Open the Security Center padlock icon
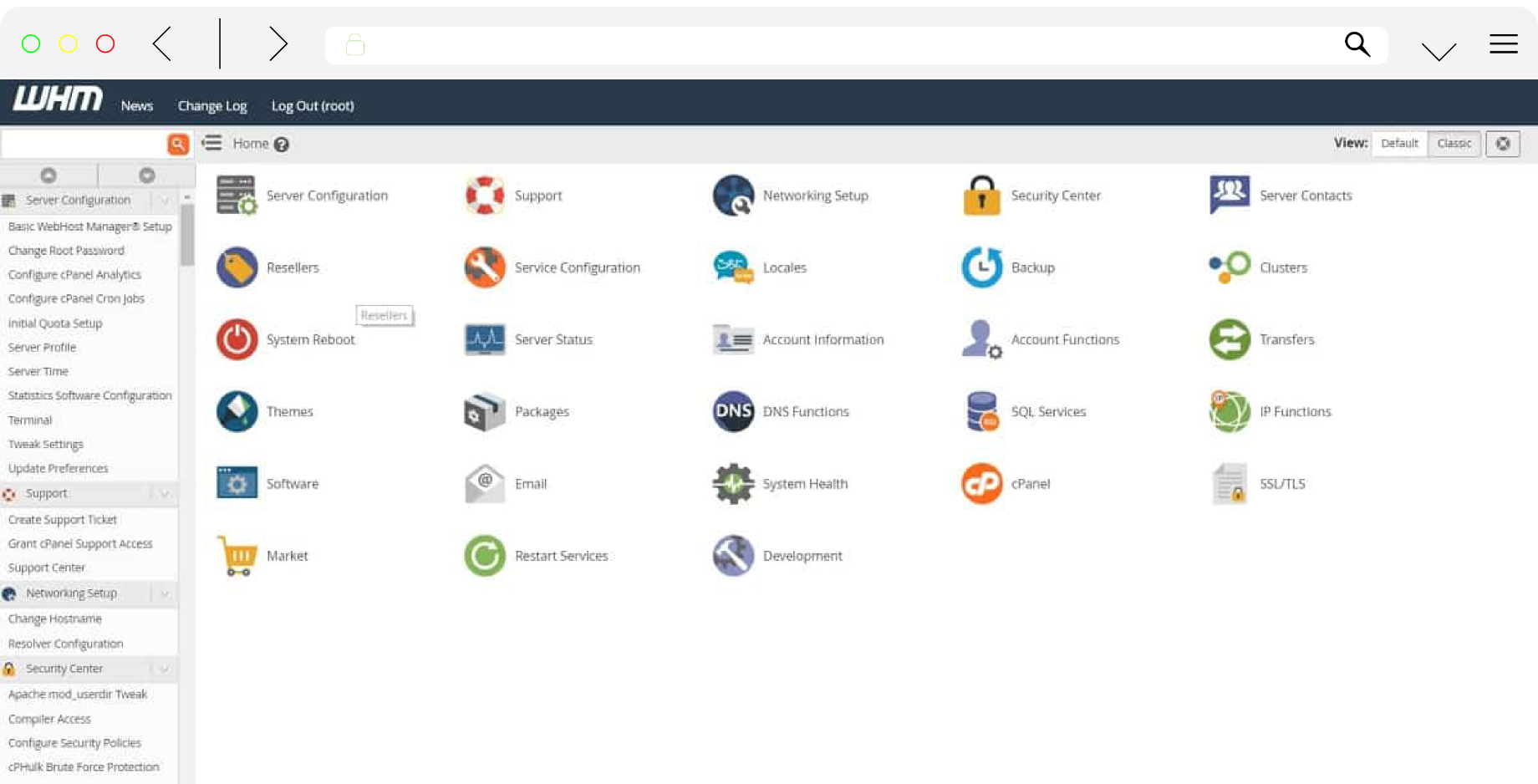Viewport: 1538px width, 784px height. pyautogui.click(x=981, y=196)
